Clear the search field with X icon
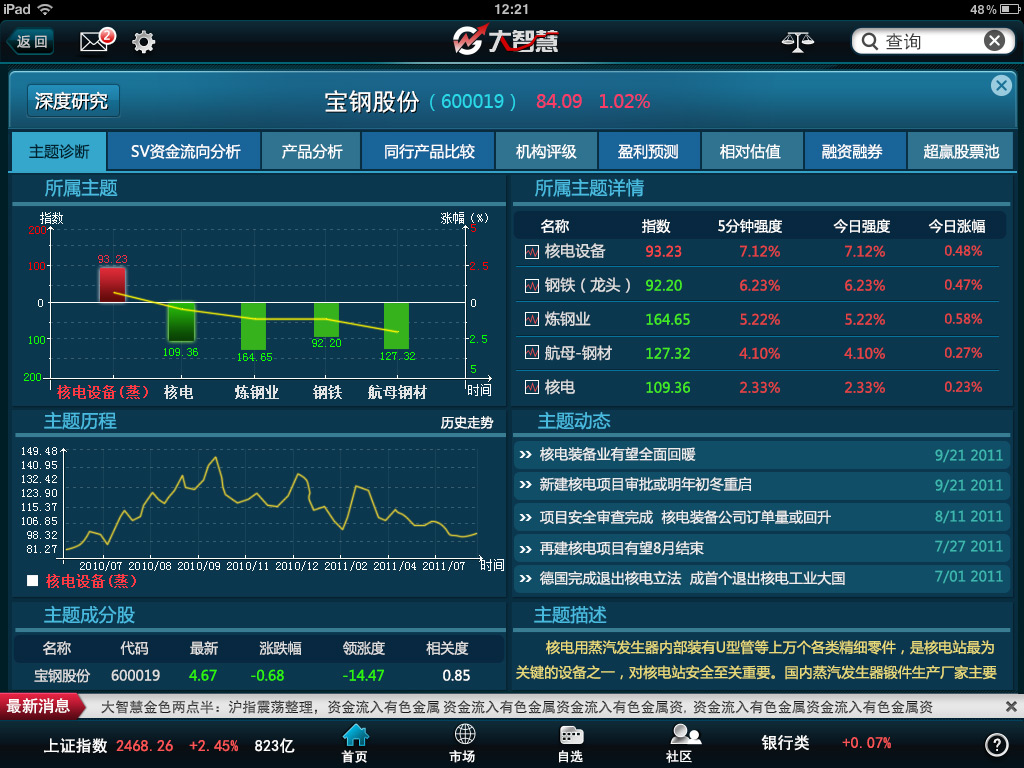Screen dimensions: 1024x768 (994, 41)
